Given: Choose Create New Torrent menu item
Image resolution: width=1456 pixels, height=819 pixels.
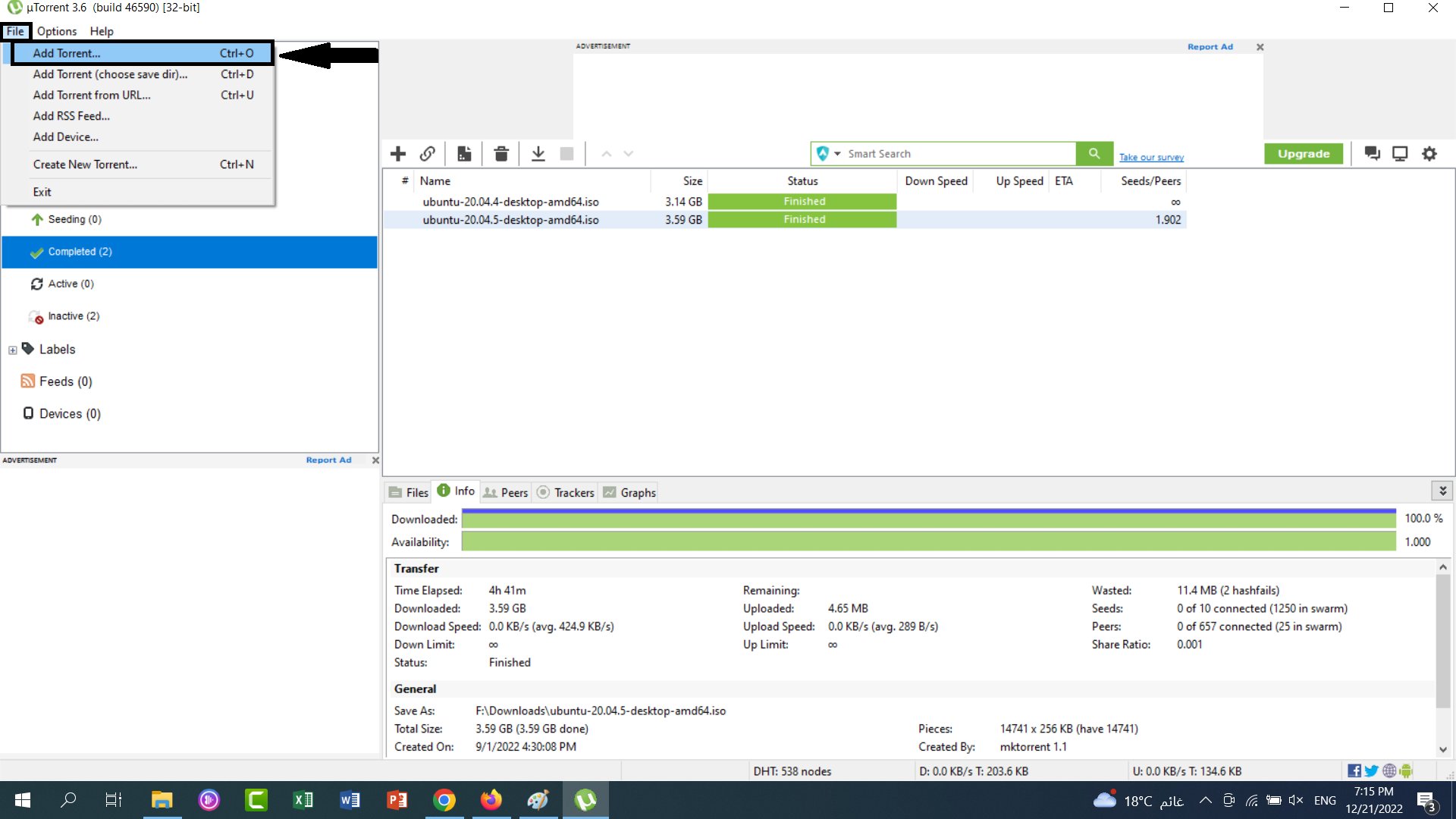Looking at the screenshot, I should click(143, 165).
